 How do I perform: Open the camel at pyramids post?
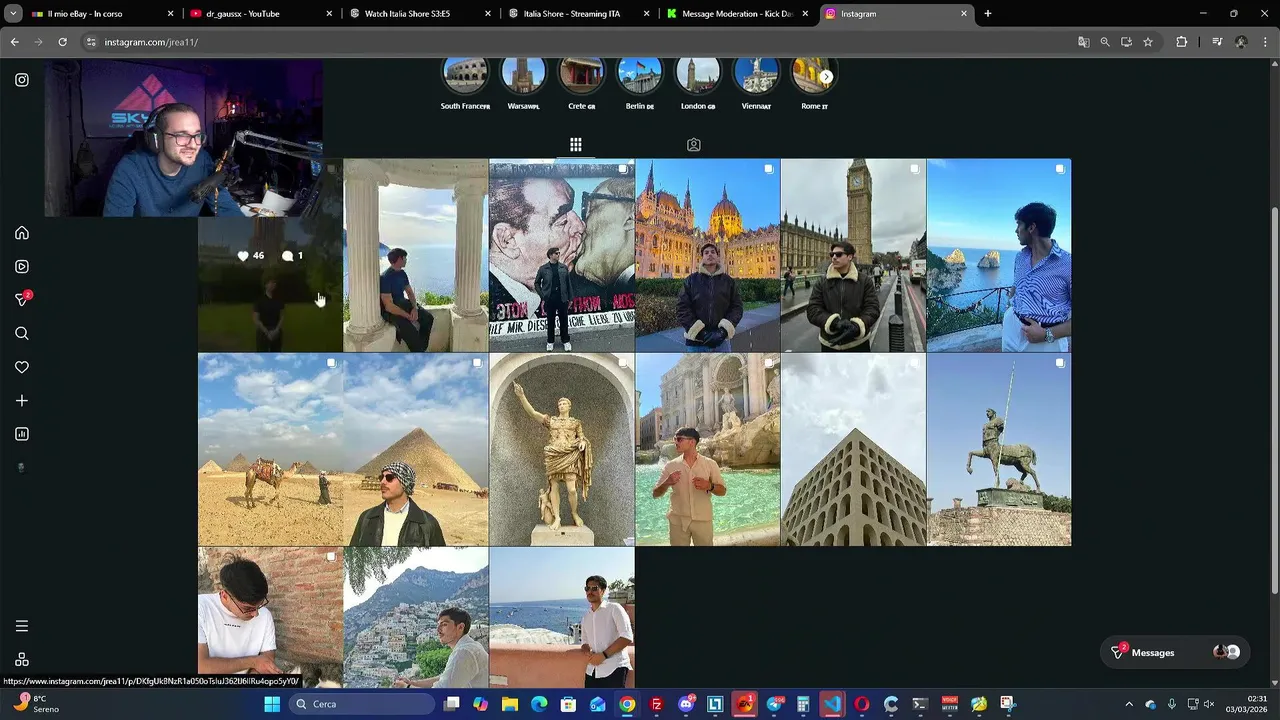tap(270, 449)
